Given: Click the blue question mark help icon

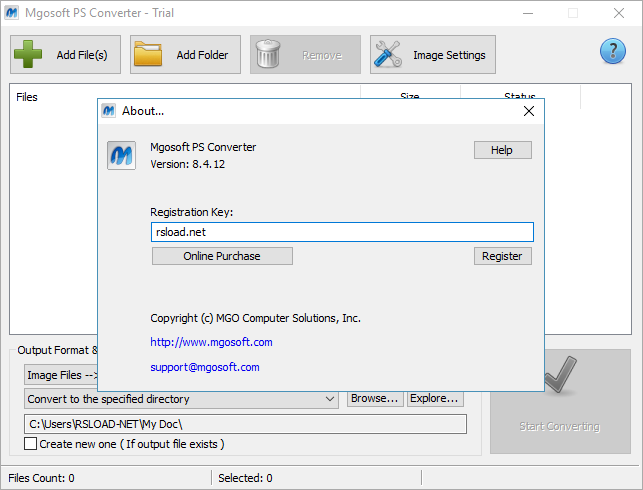Looking at the screenshot, I should click(x=612, y=52).
